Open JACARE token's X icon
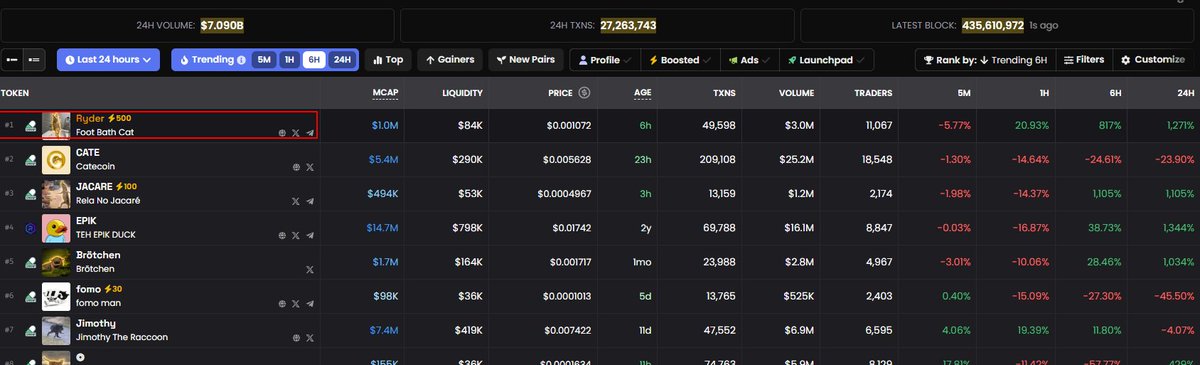The width and height of the screenshot is (1200, 365). pos(296,201)
